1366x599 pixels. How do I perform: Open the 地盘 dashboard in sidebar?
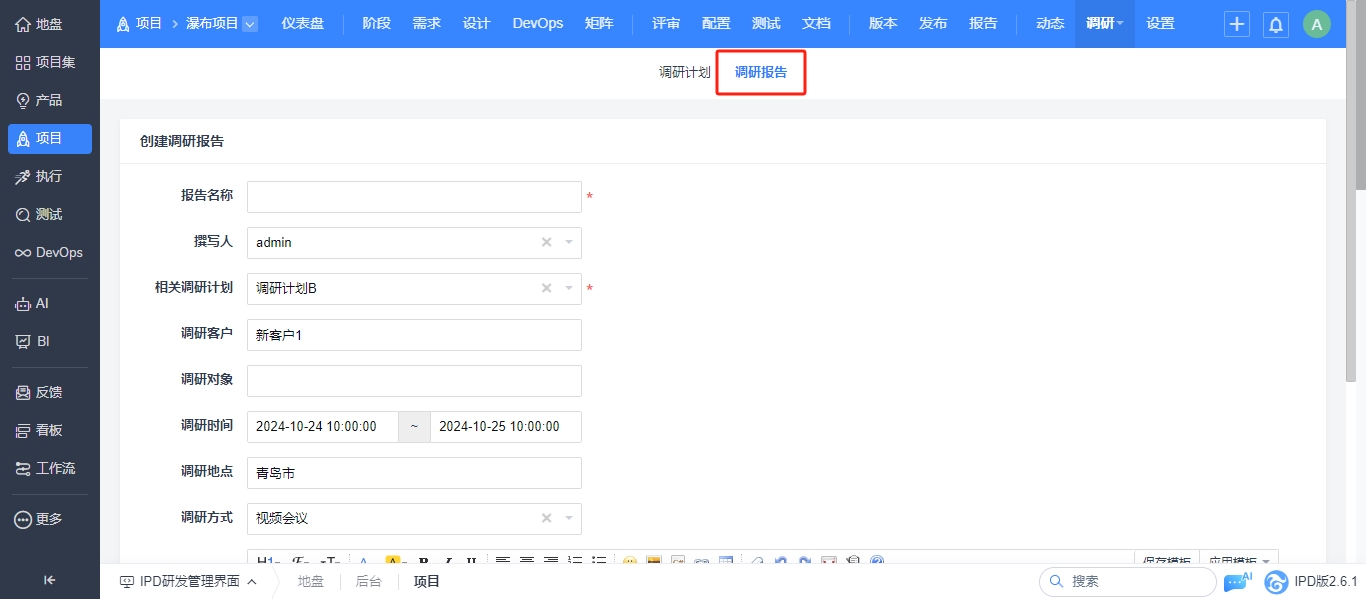click(x=40, y=24)
